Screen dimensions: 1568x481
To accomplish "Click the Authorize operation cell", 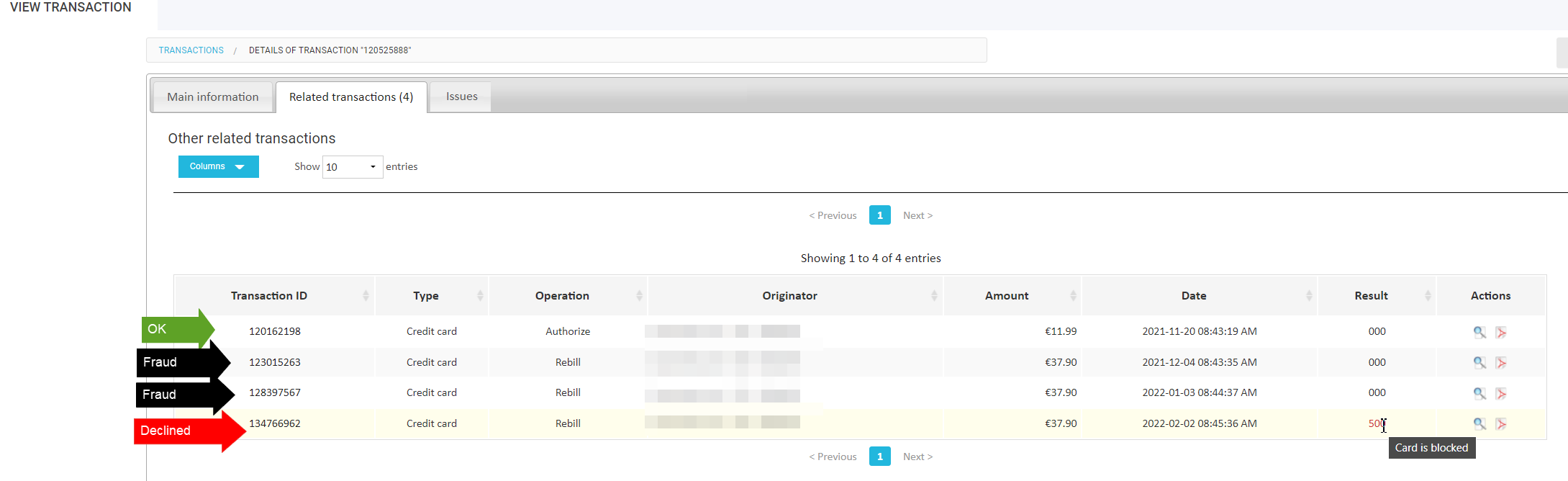I will coord(568,331).
